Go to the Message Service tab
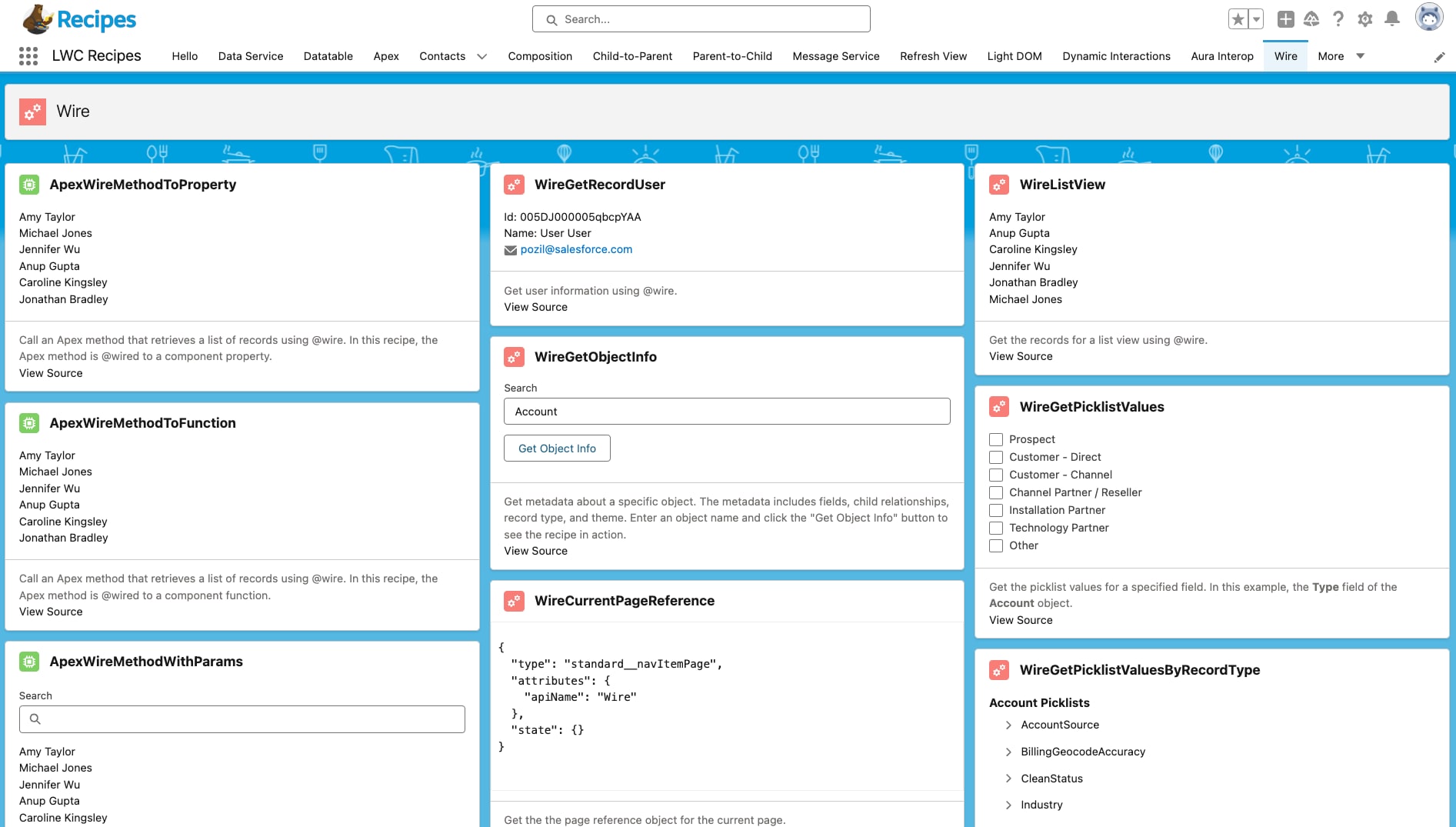1456x827 pixels. 835,56
